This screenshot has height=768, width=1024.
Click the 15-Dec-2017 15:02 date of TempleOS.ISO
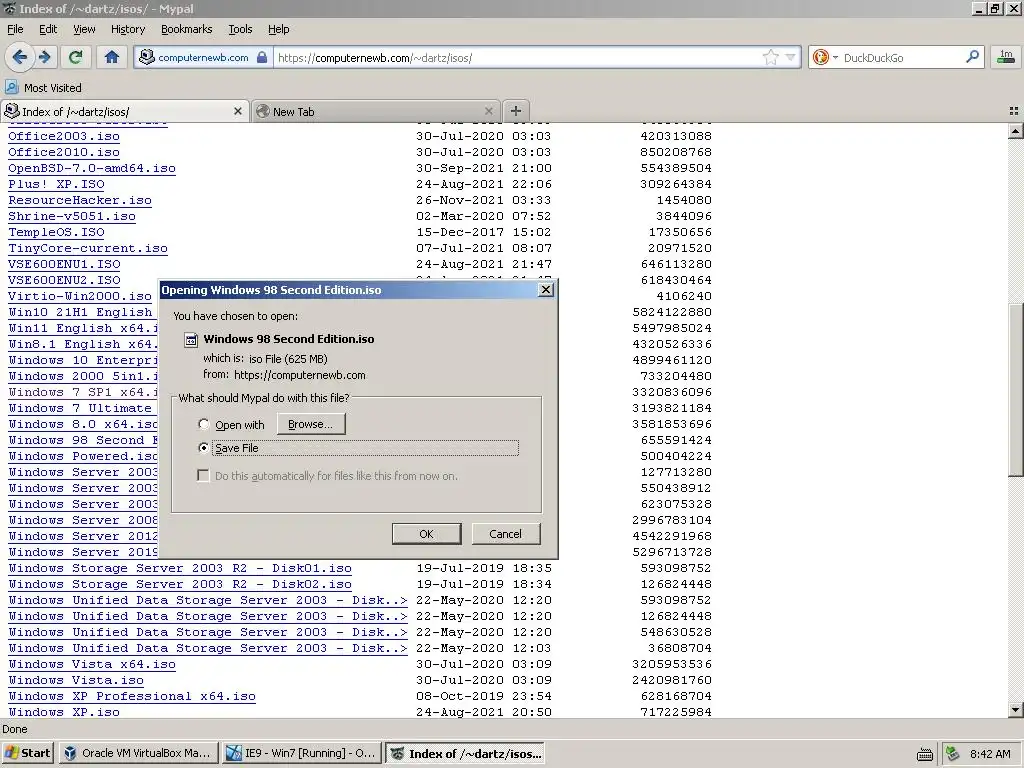(484, 232)
